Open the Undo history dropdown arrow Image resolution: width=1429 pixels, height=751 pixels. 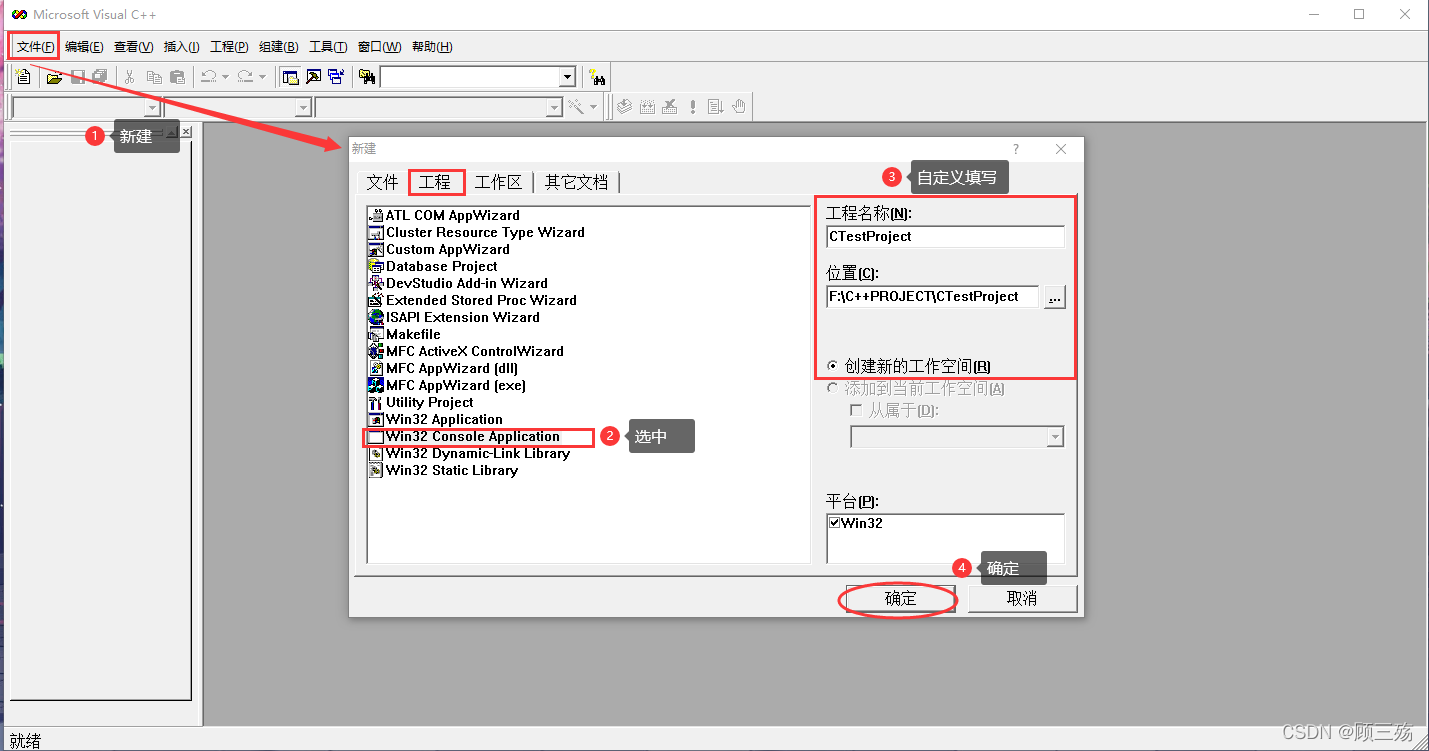pyautogui.click(x=225, y=77)
